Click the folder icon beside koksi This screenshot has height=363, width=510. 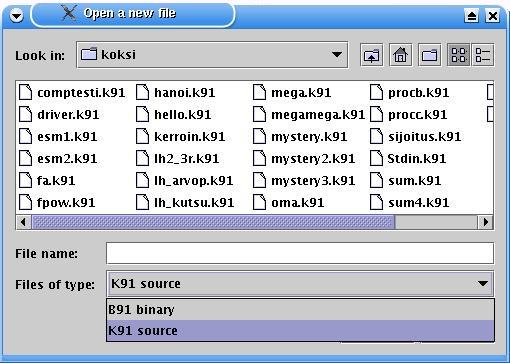pyautogui.click(x=89, y=54)
